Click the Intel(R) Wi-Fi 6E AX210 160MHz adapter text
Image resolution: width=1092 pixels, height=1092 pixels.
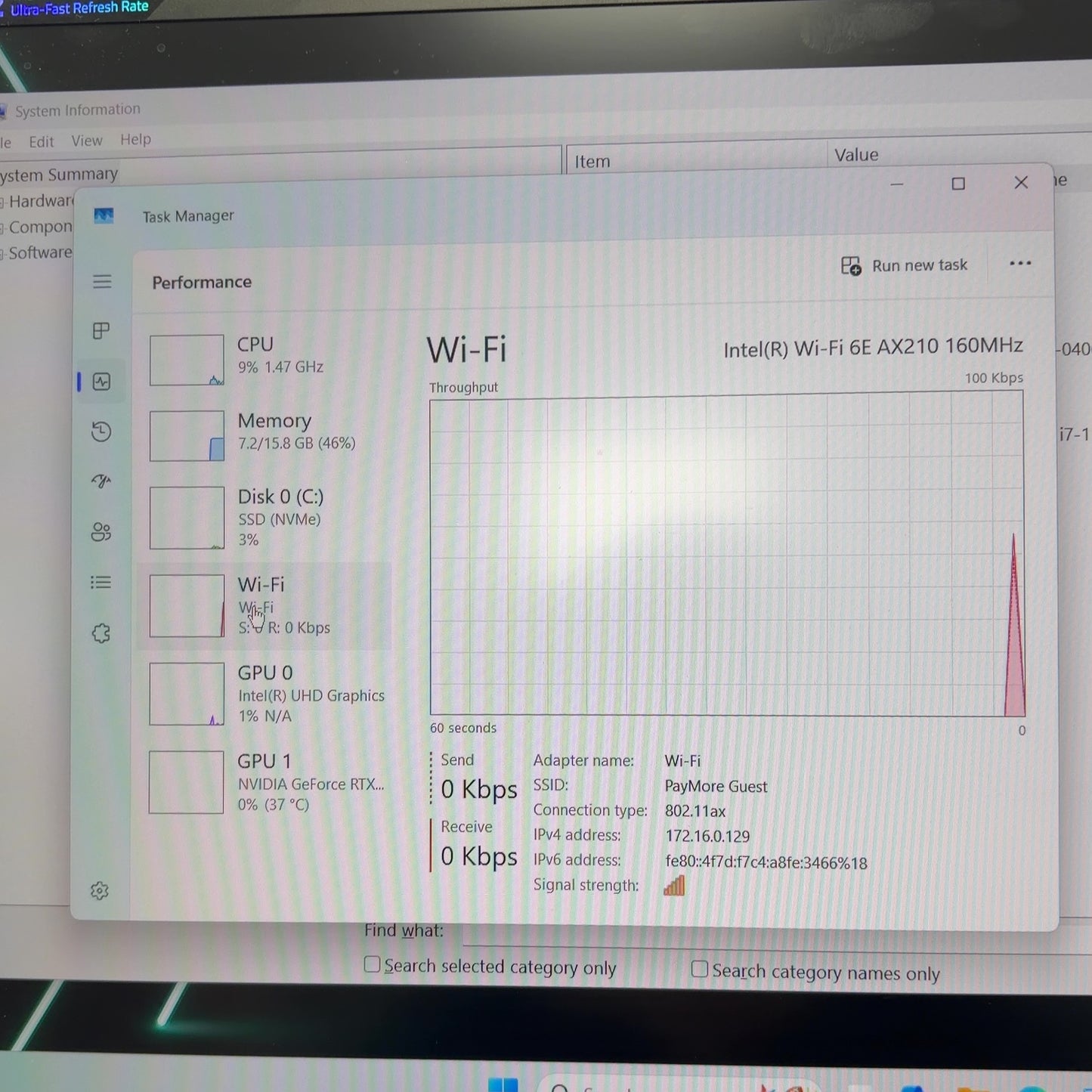(873, 348)
